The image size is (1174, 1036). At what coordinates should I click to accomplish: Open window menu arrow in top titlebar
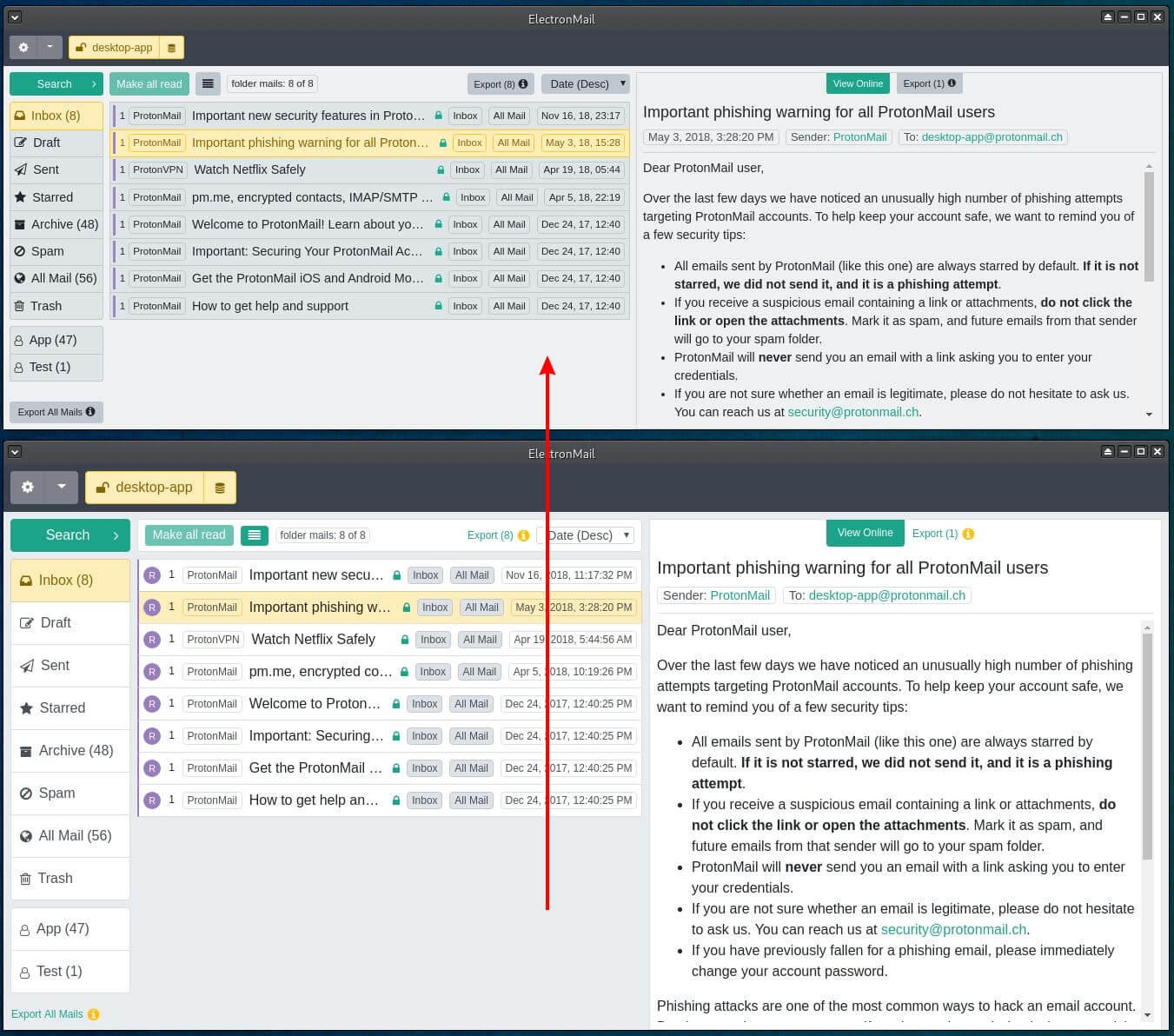15,17
